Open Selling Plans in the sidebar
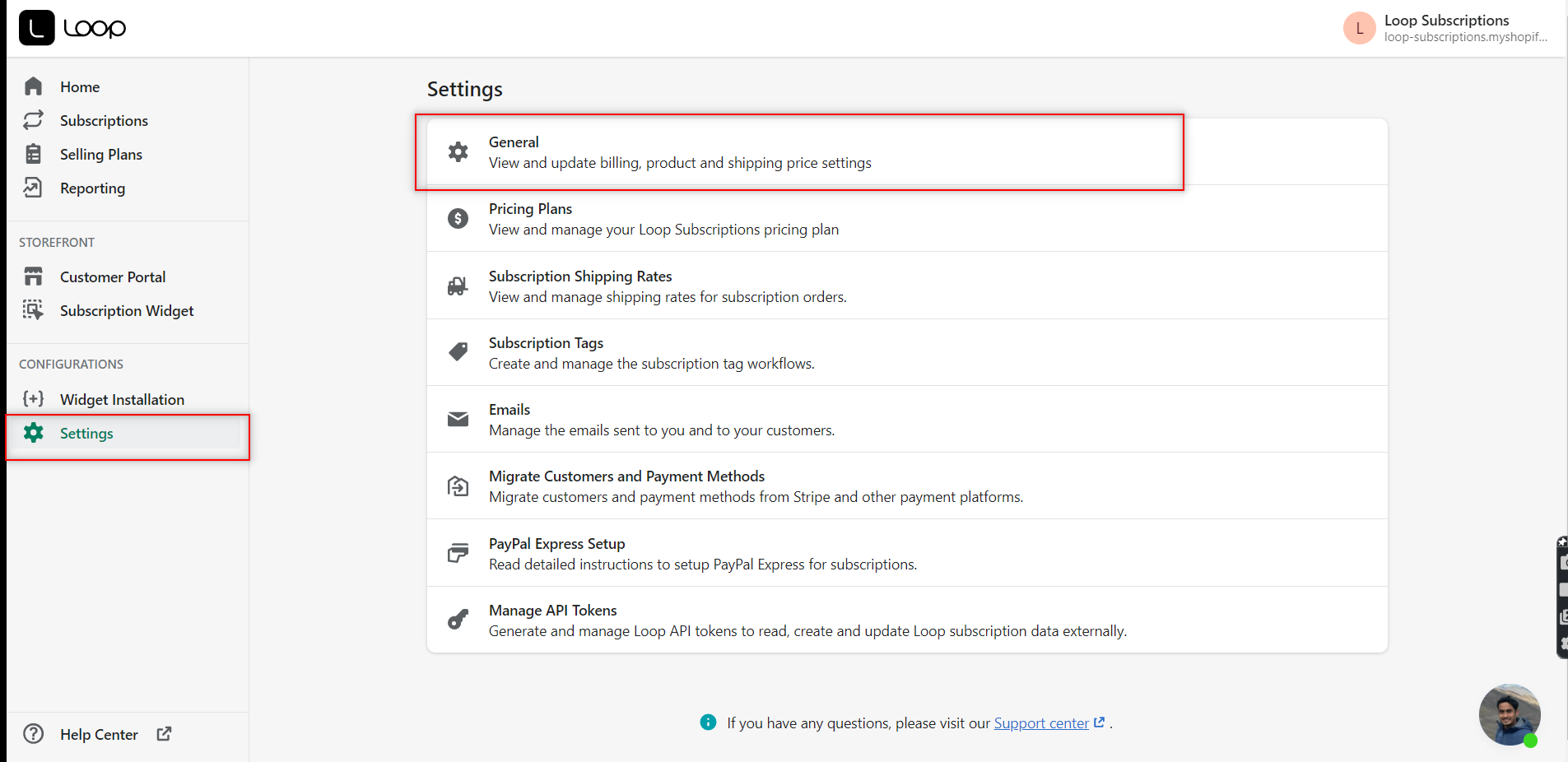 pos(101,154)
